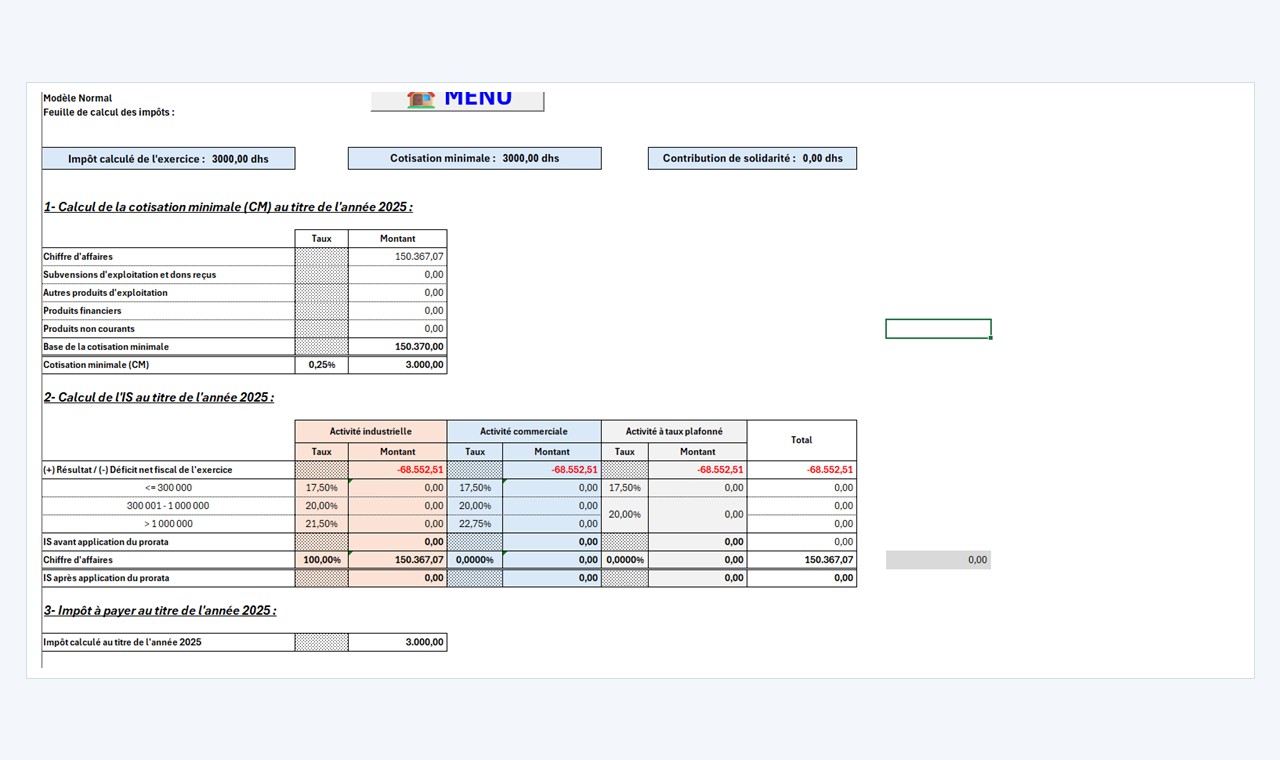Select the Impôt calculé 3.000,00 amount cell
1280x760 pixels.
(x=398, y=642)
